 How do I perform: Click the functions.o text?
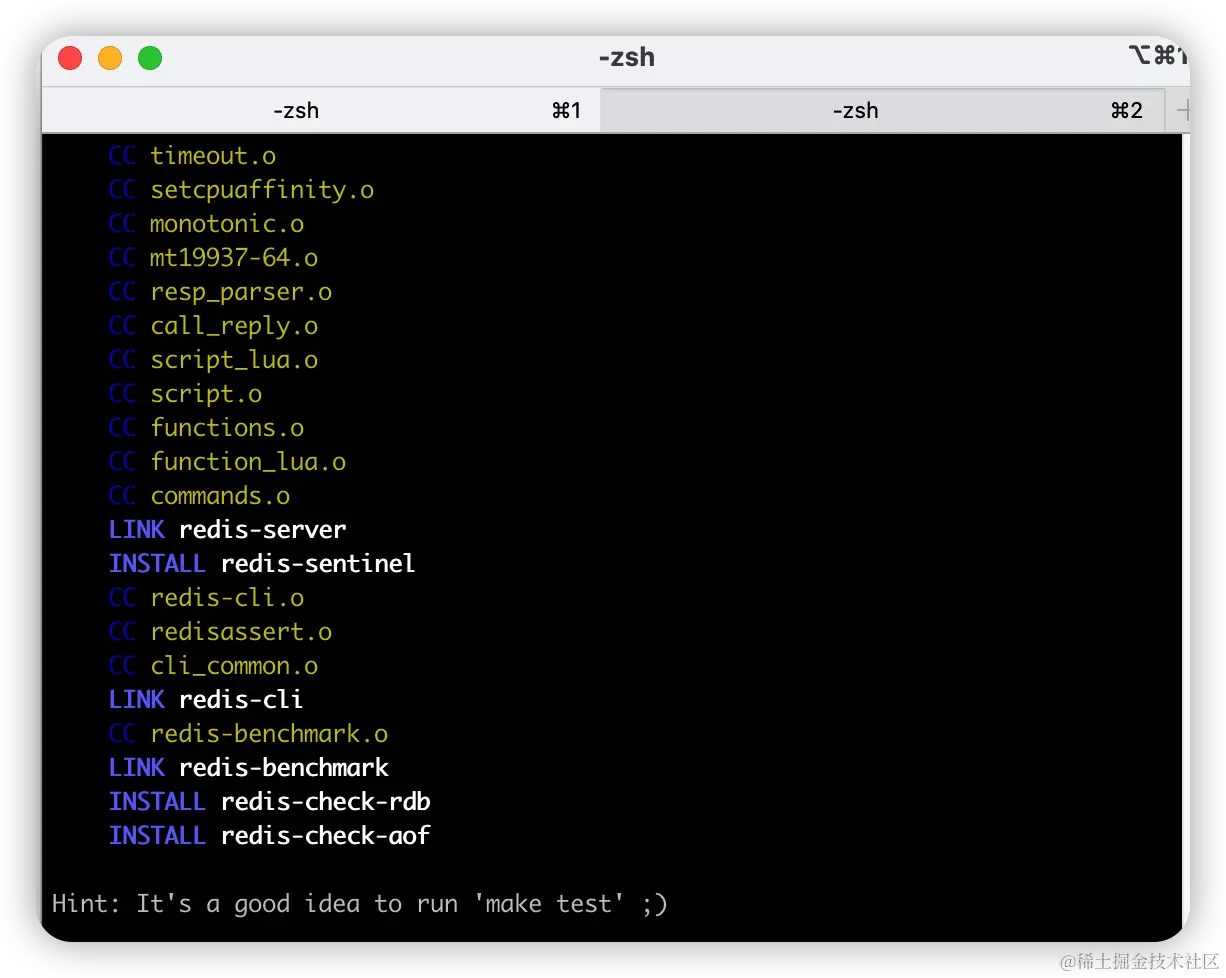pos(227,428)
